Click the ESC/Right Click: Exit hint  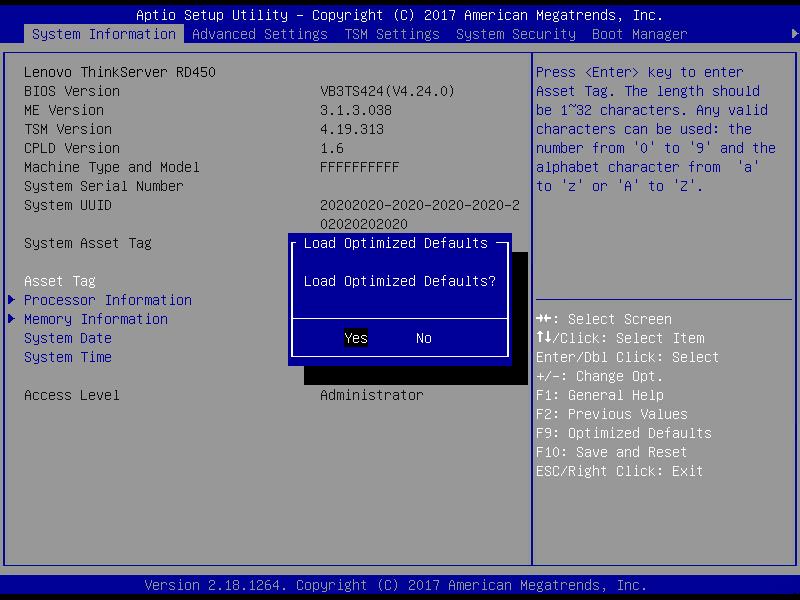tap(619, 471)
